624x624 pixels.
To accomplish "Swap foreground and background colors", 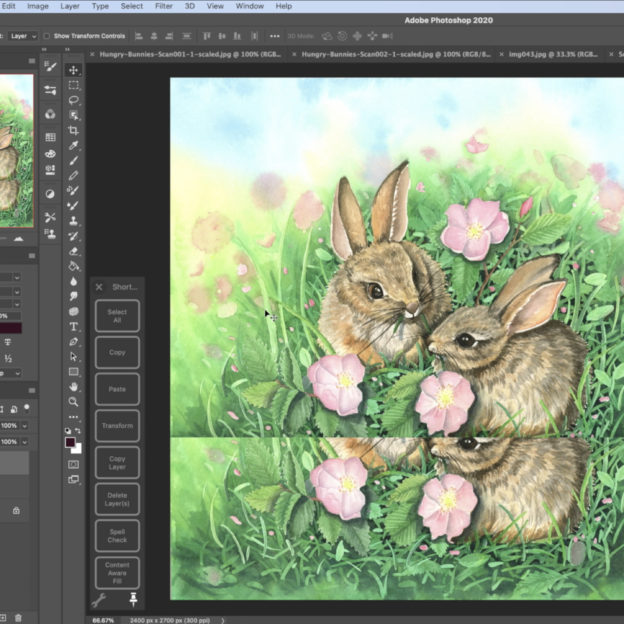I will (x=78, y=431).
